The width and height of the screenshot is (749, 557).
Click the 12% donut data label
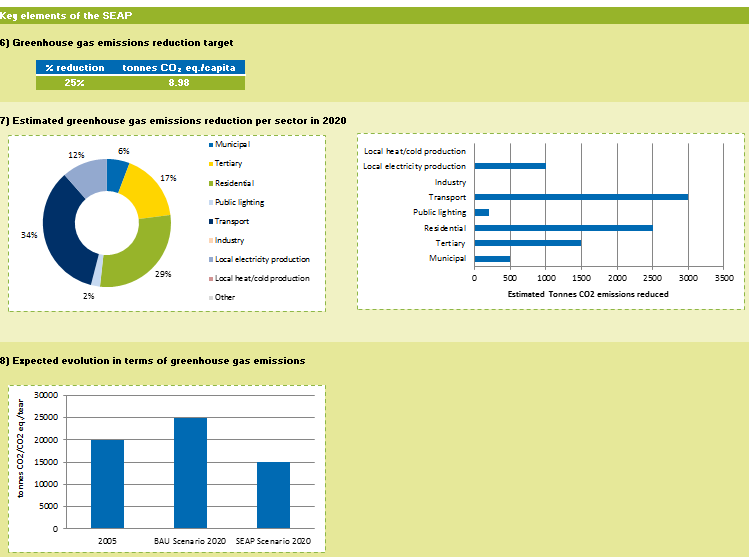[x=76, y=155]
